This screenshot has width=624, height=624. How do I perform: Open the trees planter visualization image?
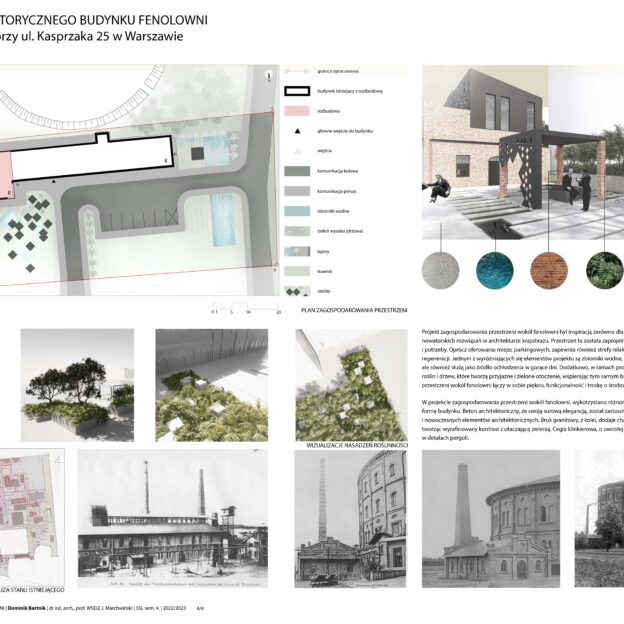(77, 385)
